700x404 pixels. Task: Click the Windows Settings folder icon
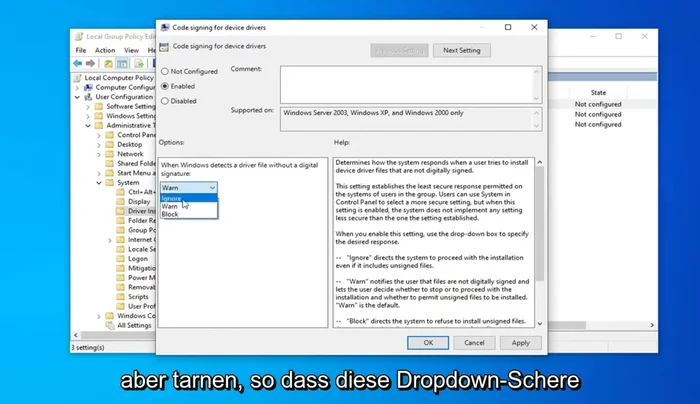[x=99, y=116]
